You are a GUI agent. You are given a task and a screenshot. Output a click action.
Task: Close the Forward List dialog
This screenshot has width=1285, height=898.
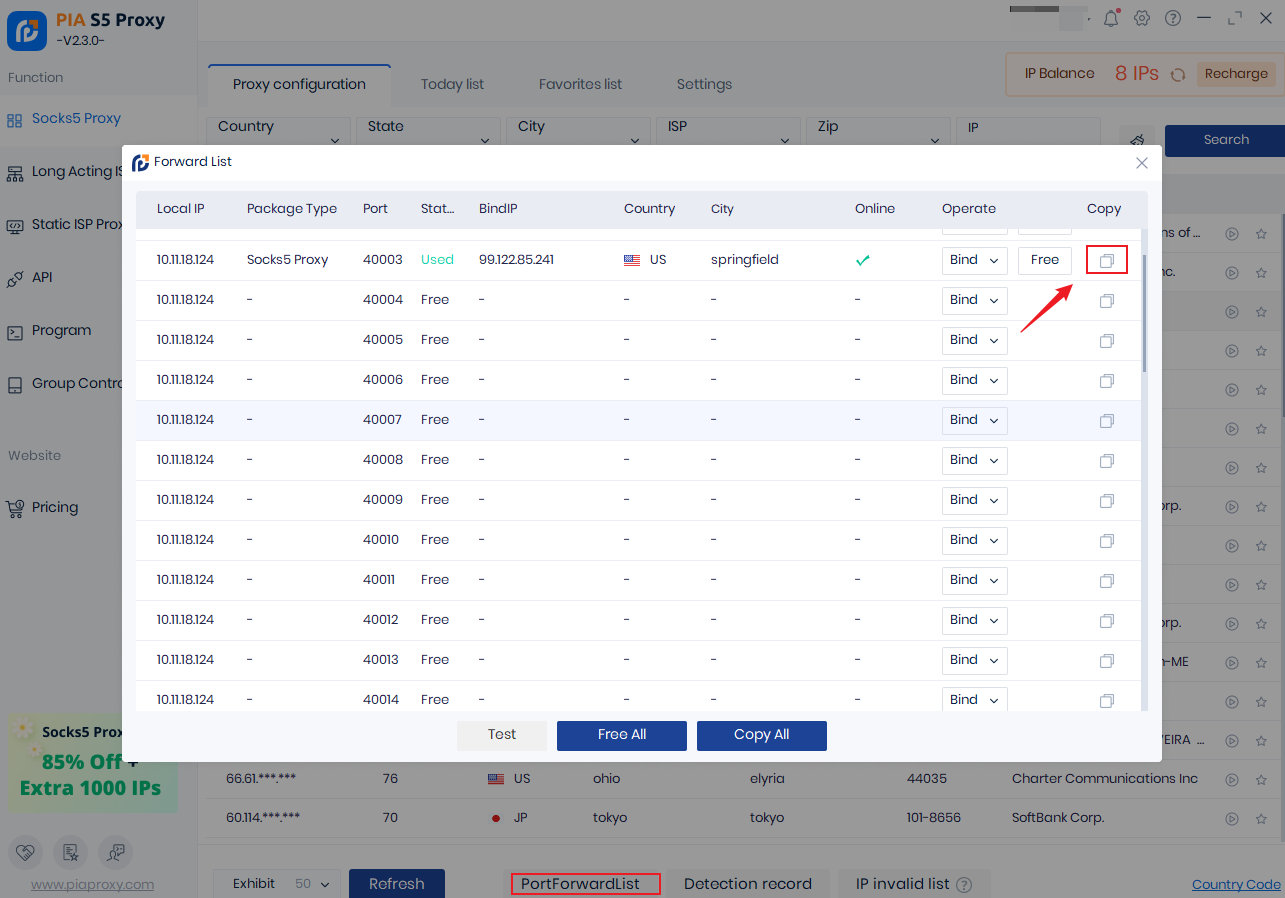1141,162
